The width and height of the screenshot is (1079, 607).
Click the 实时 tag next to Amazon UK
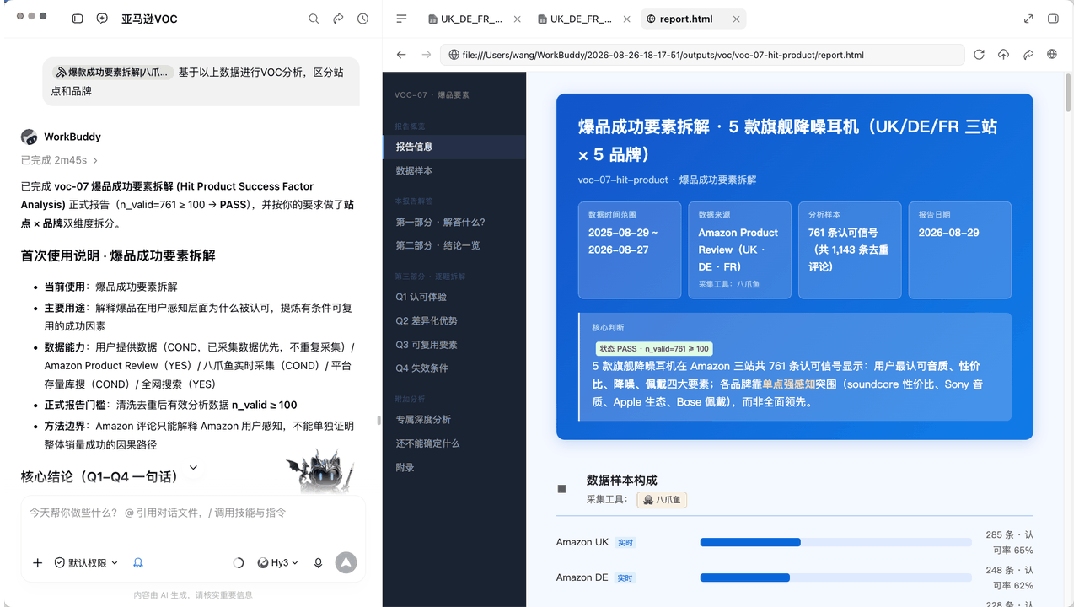coord(625,542)
